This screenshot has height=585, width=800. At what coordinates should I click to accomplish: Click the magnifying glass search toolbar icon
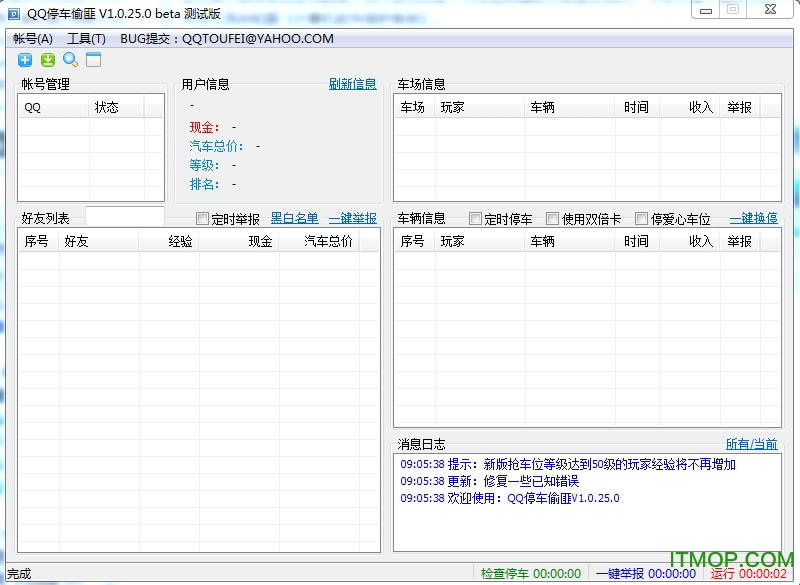(70, 60)
